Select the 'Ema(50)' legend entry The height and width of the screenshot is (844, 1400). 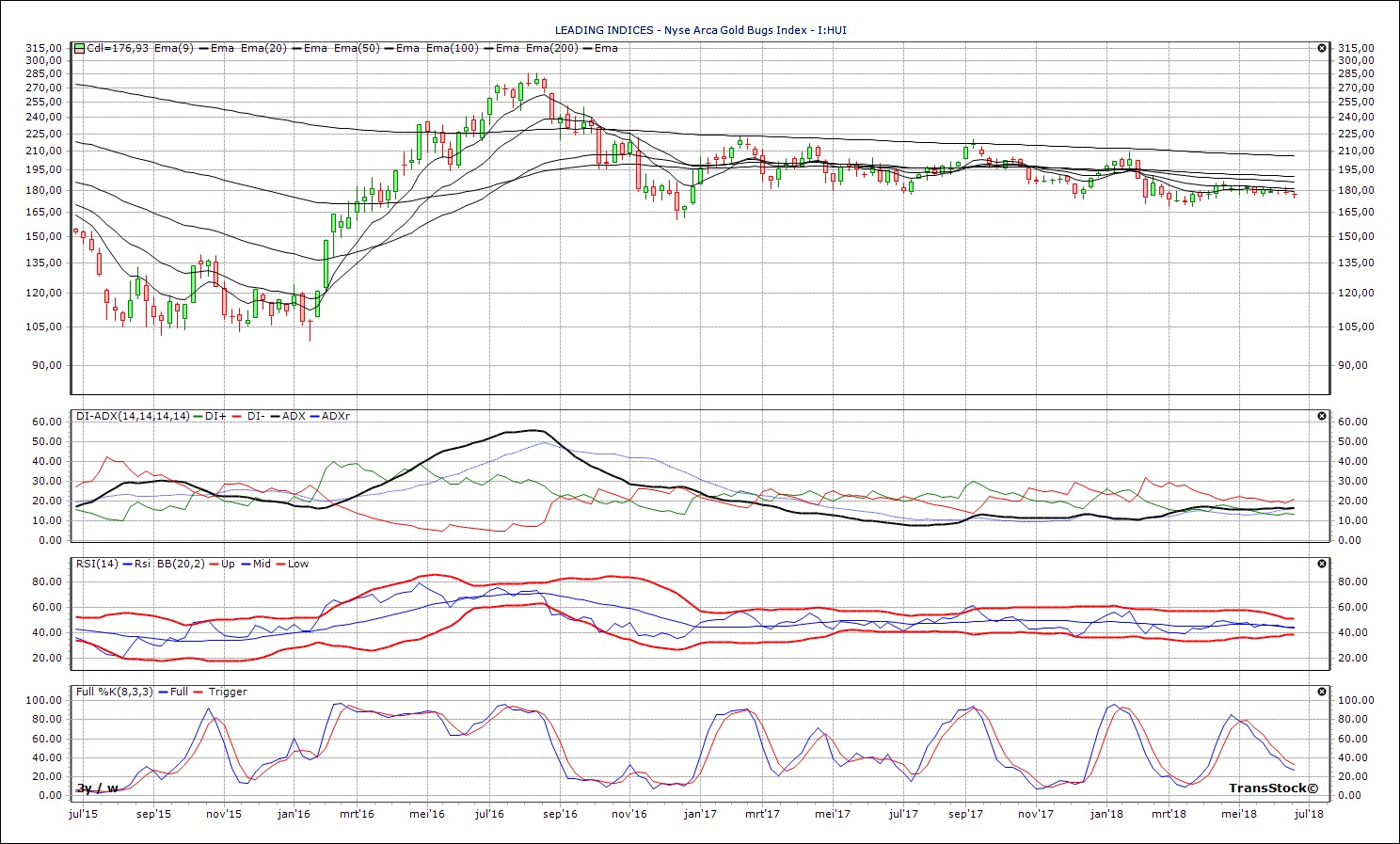pyautogui.click(x=357, y=48)
